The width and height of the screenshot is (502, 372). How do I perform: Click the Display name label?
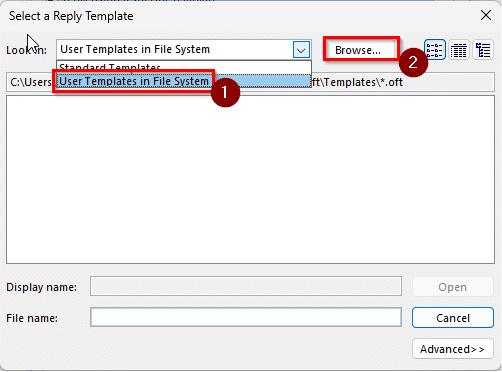(x=41, y=287)
